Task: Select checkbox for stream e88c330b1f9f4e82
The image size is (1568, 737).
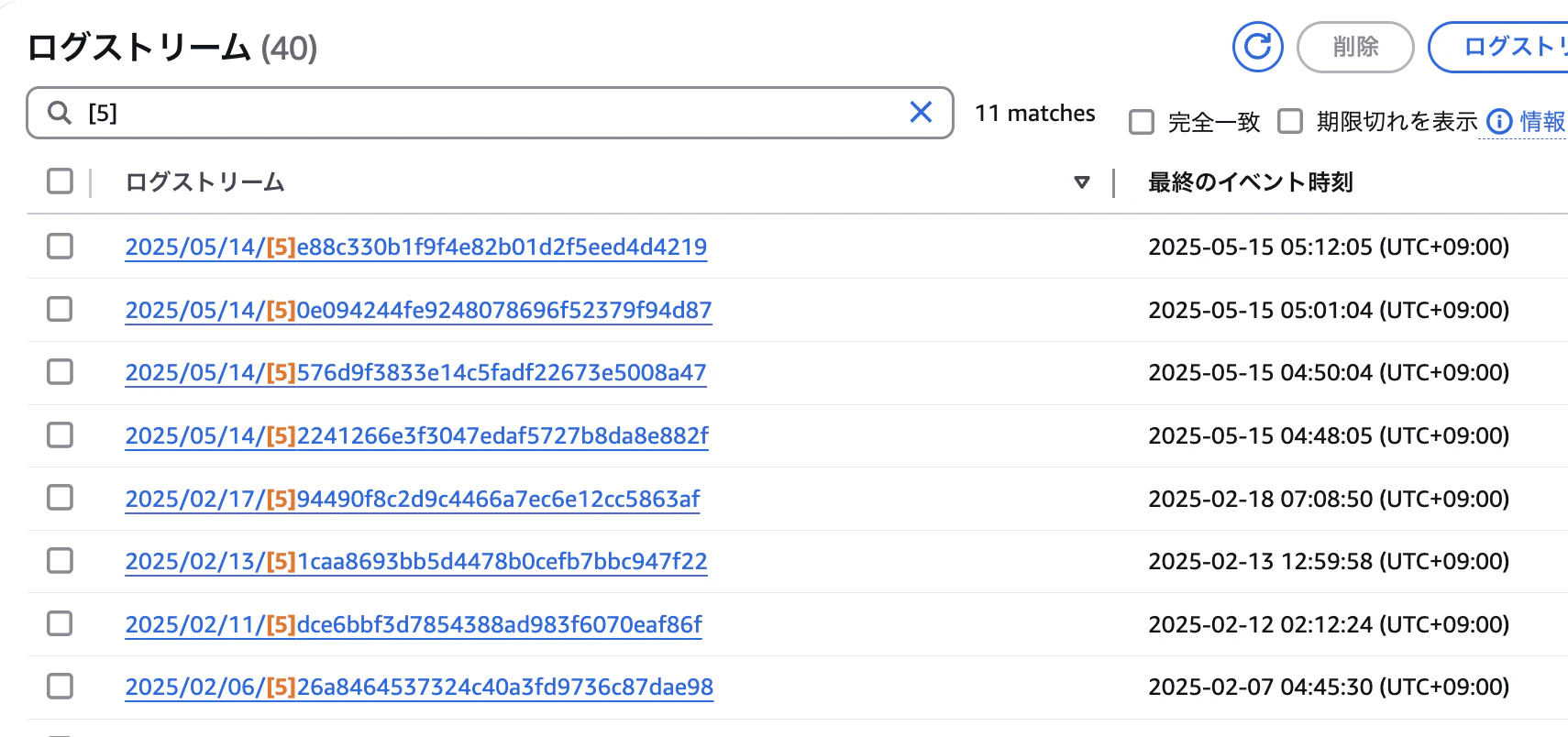Action: pos(61,246)
